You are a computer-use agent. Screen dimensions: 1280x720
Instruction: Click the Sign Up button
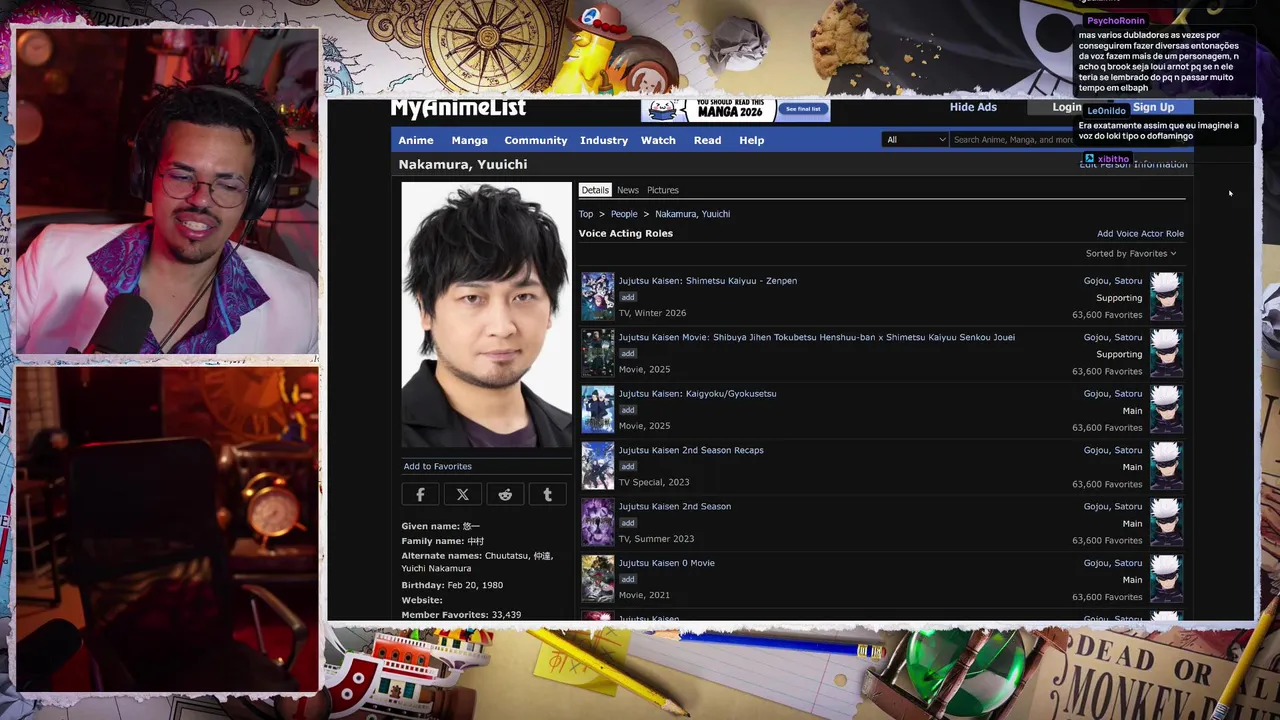coord(1154,107)
